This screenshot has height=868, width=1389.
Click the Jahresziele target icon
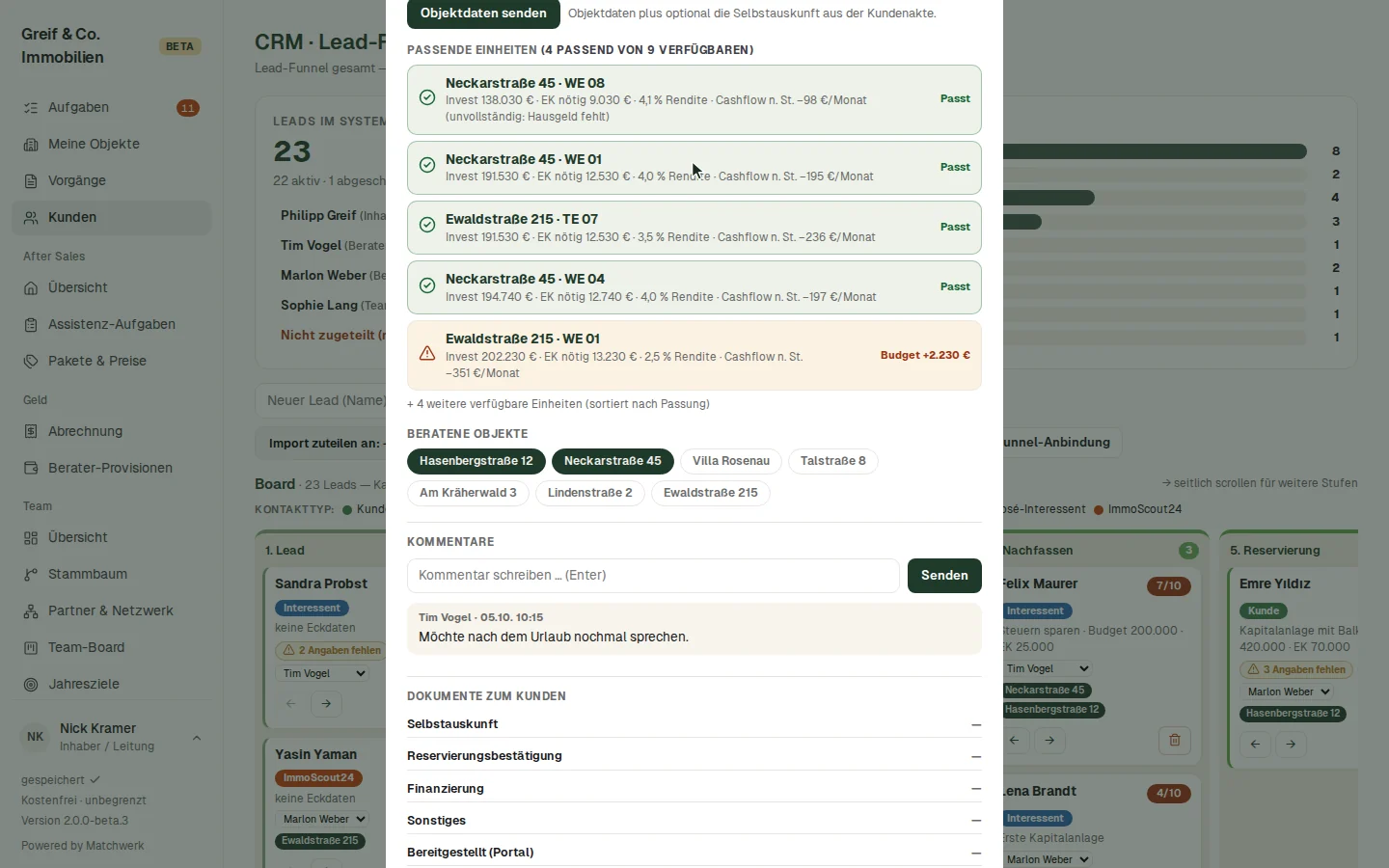(31, 685)
